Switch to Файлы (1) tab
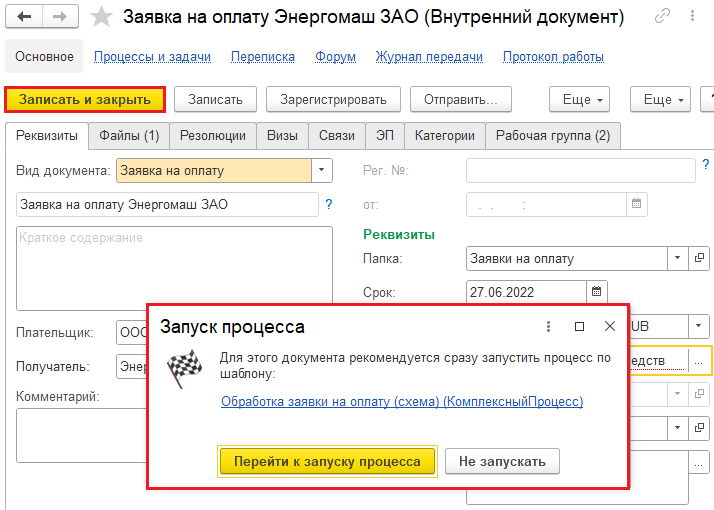Image resolution: width=714 pixels, height=510 pixels. [x=129, y=136]
